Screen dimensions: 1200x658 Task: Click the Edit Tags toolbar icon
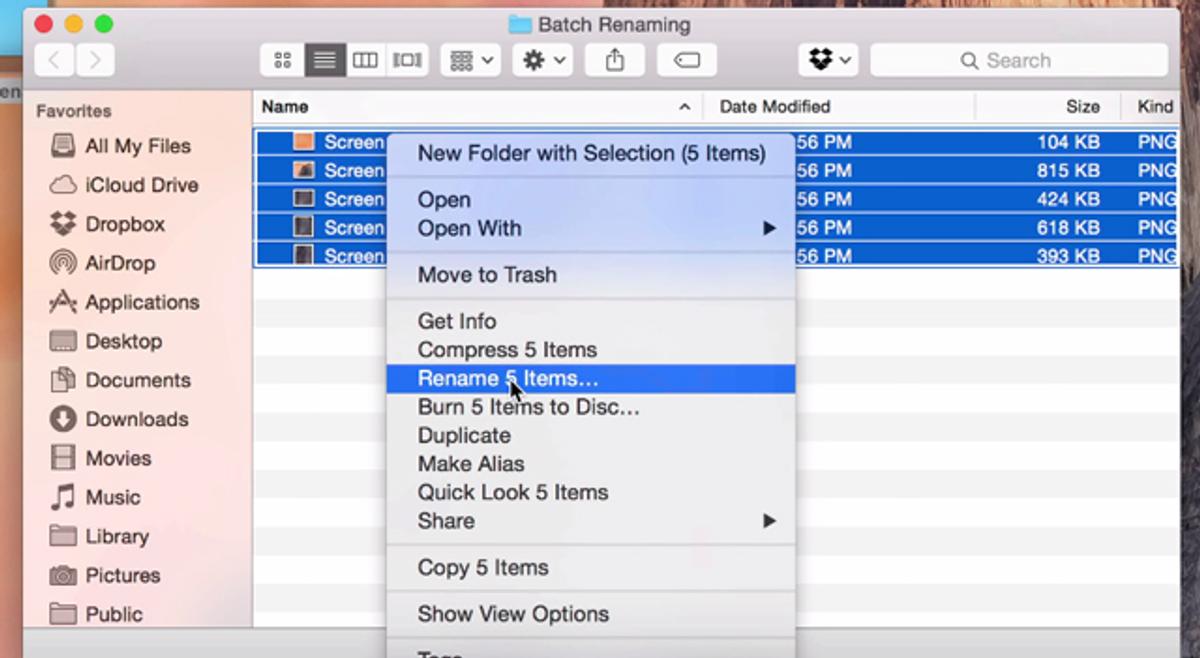[686, 60]
